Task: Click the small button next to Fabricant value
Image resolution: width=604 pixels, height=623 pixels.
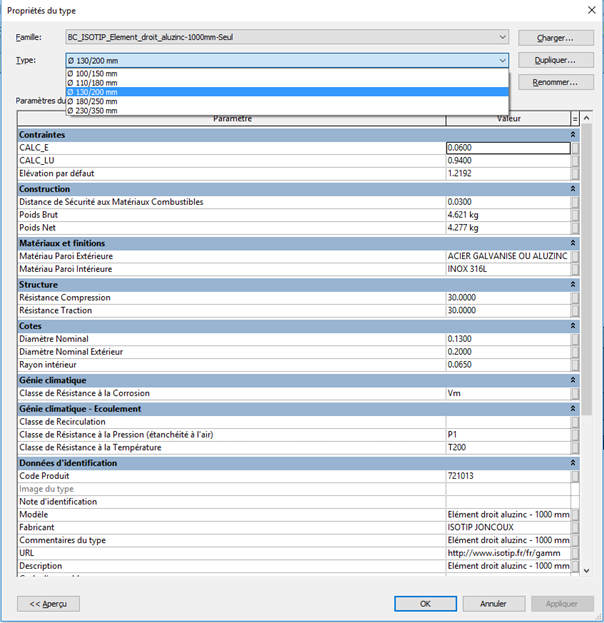Action: tap(575, 527)
